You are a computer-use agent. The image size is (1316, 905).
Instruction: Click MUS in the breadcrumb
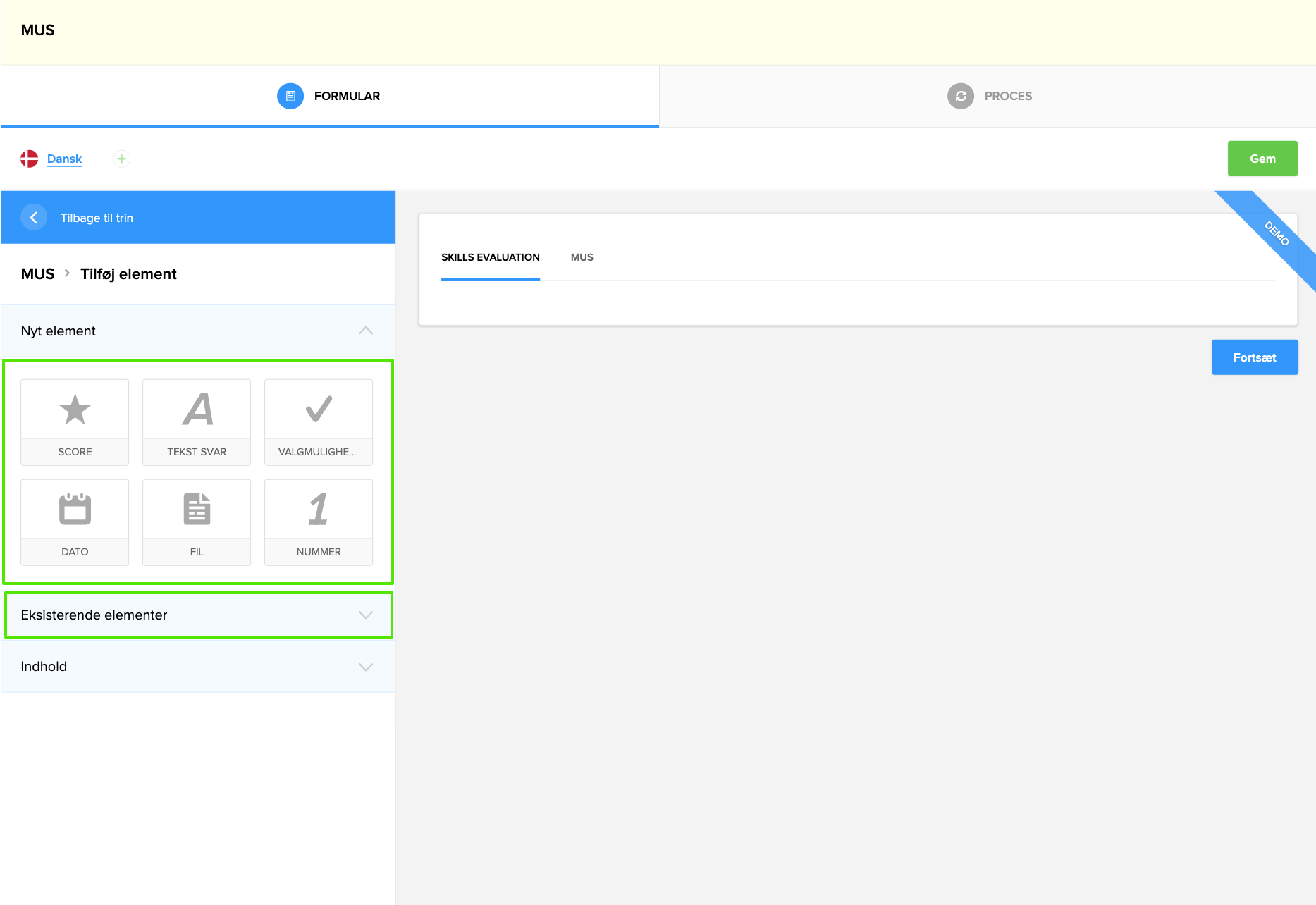(37, 274)
